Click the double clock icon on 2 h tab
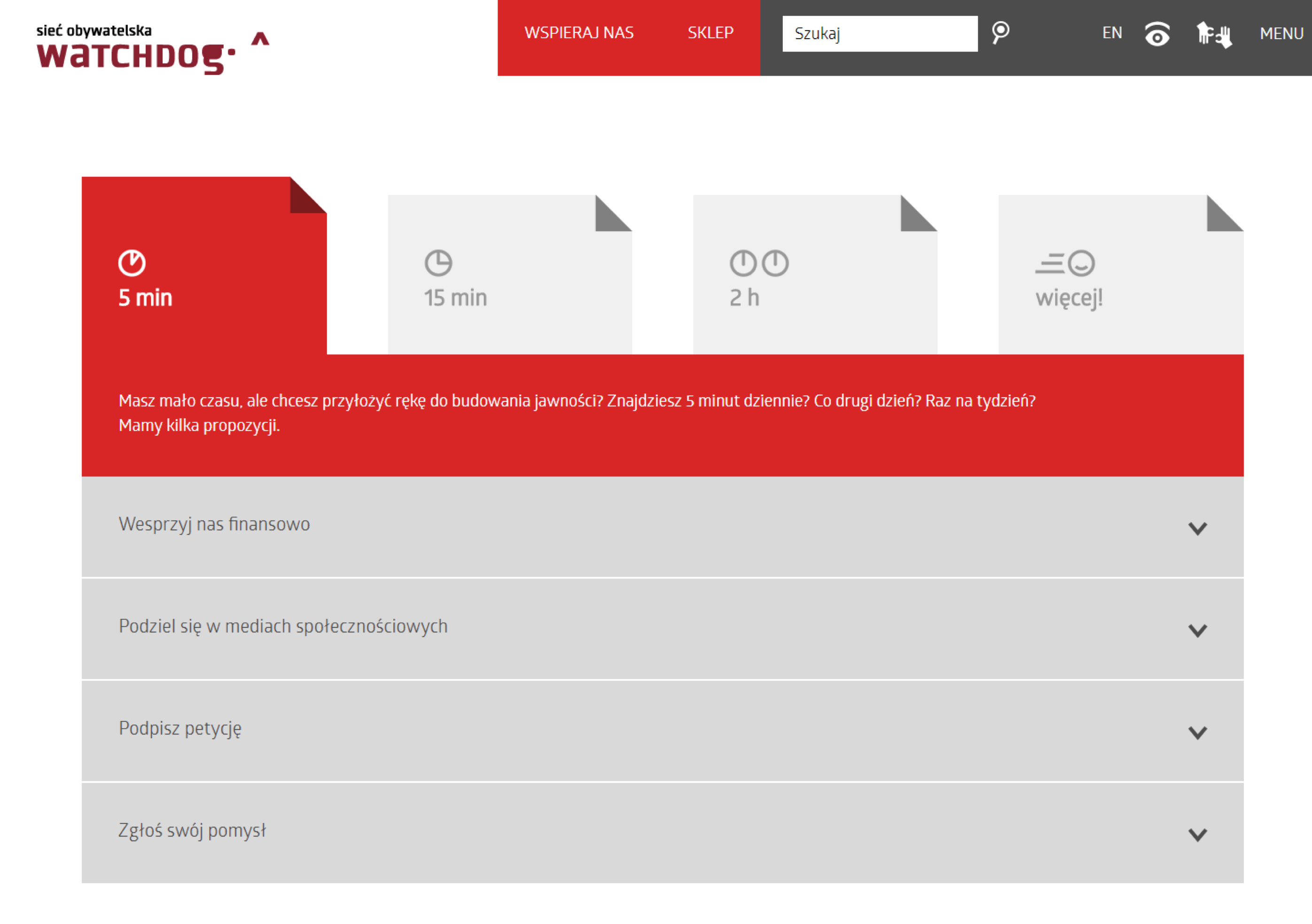The width and height of the screenshot is (1312, 924). pyautogui.click(x=759, y=263)
